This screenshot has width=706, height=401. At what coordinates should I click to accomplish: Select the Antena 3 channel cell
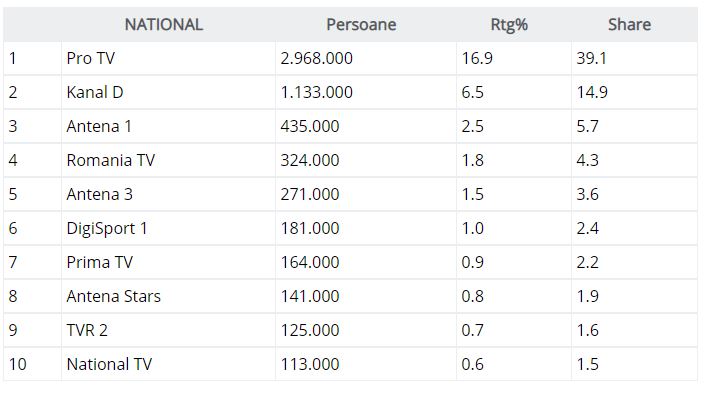tap(99, 195)
